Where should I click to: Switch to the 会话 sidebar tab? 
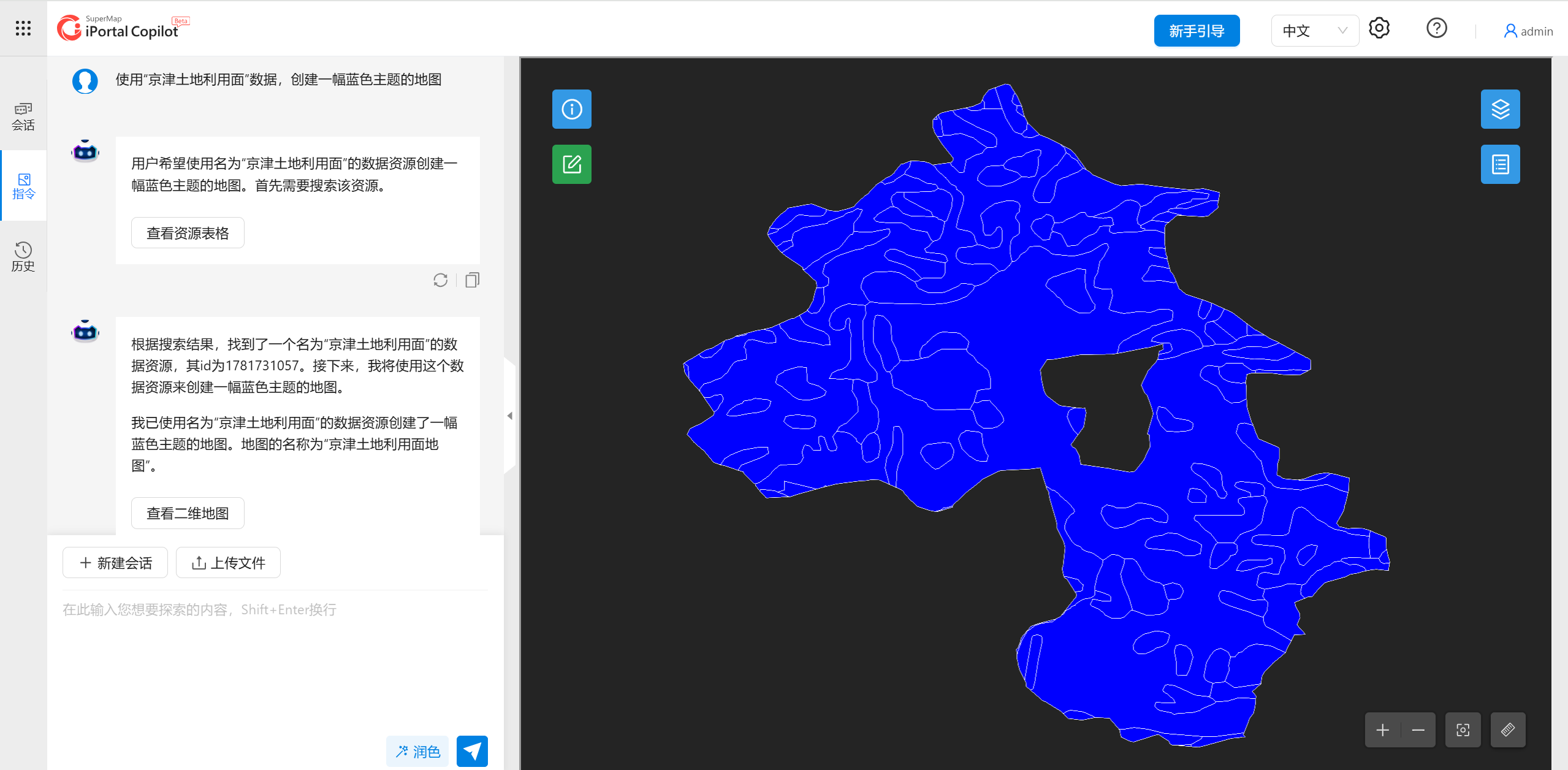(x=23, y=116)
